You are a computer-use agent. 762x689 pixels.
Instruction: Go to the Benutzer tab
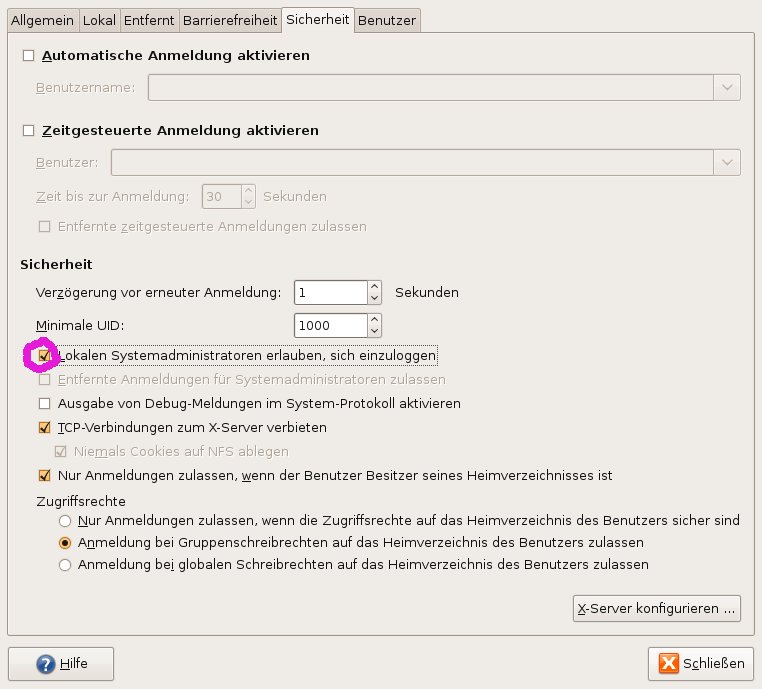(387, 19)
